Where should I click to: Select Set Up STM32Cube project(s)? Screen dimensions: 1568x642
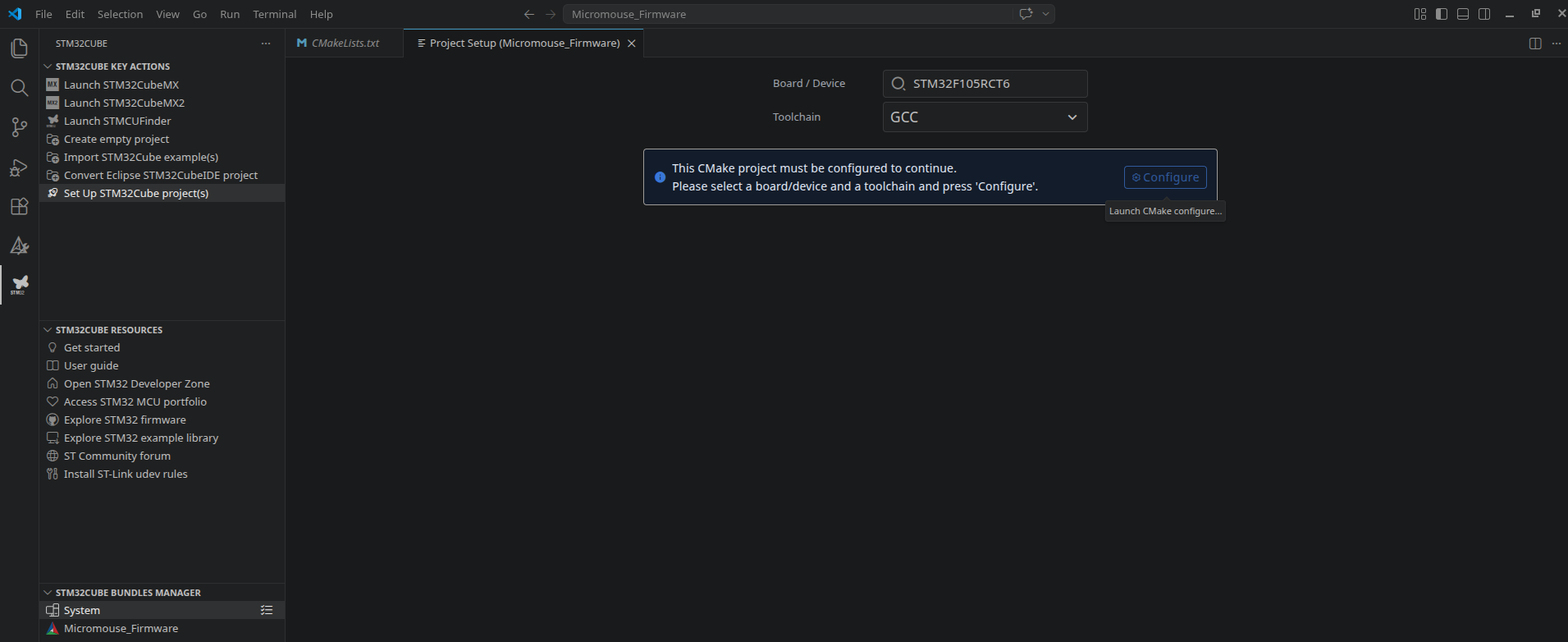[x=162, y=193]
